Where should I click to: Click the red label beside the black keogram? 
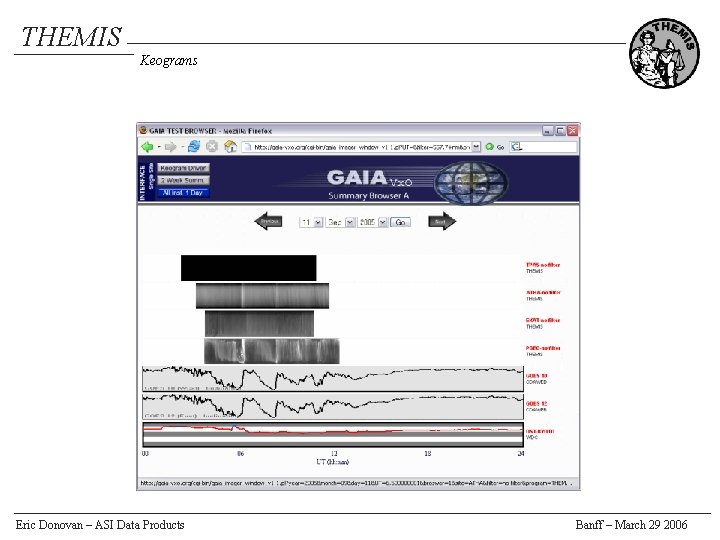click(543, 265)
